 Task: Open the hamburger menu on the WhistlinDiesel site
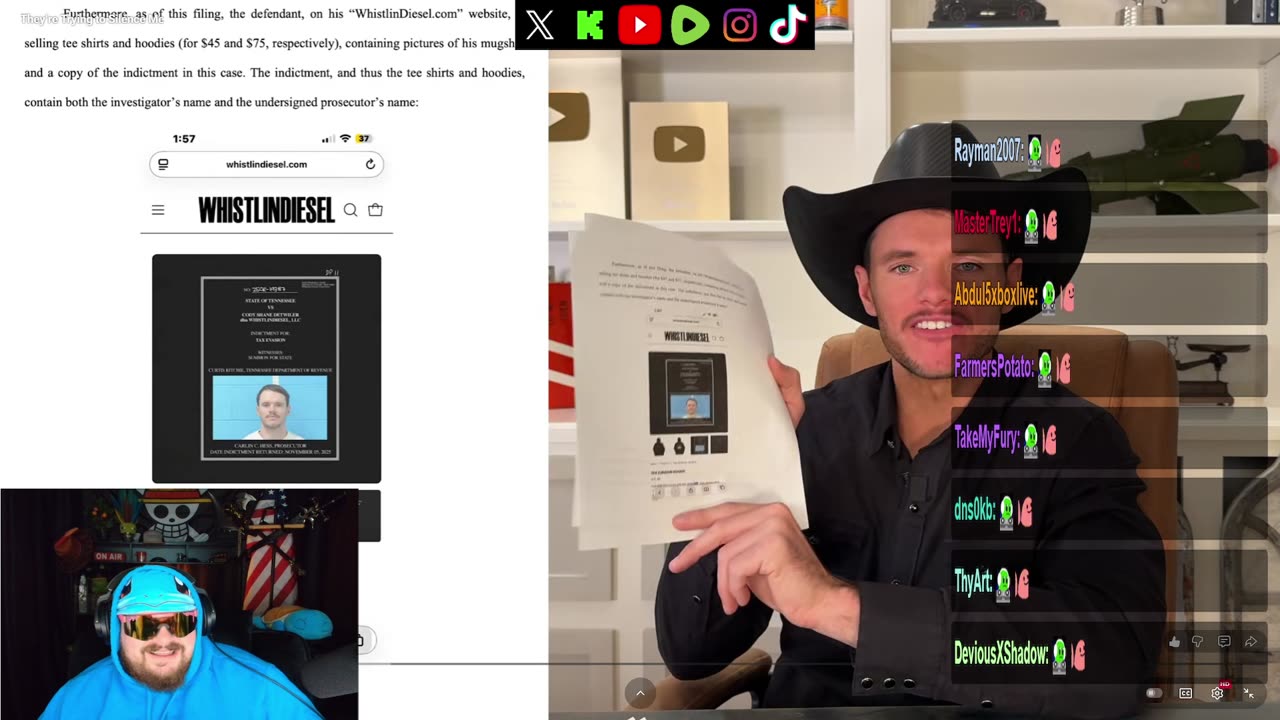(158, 210)
